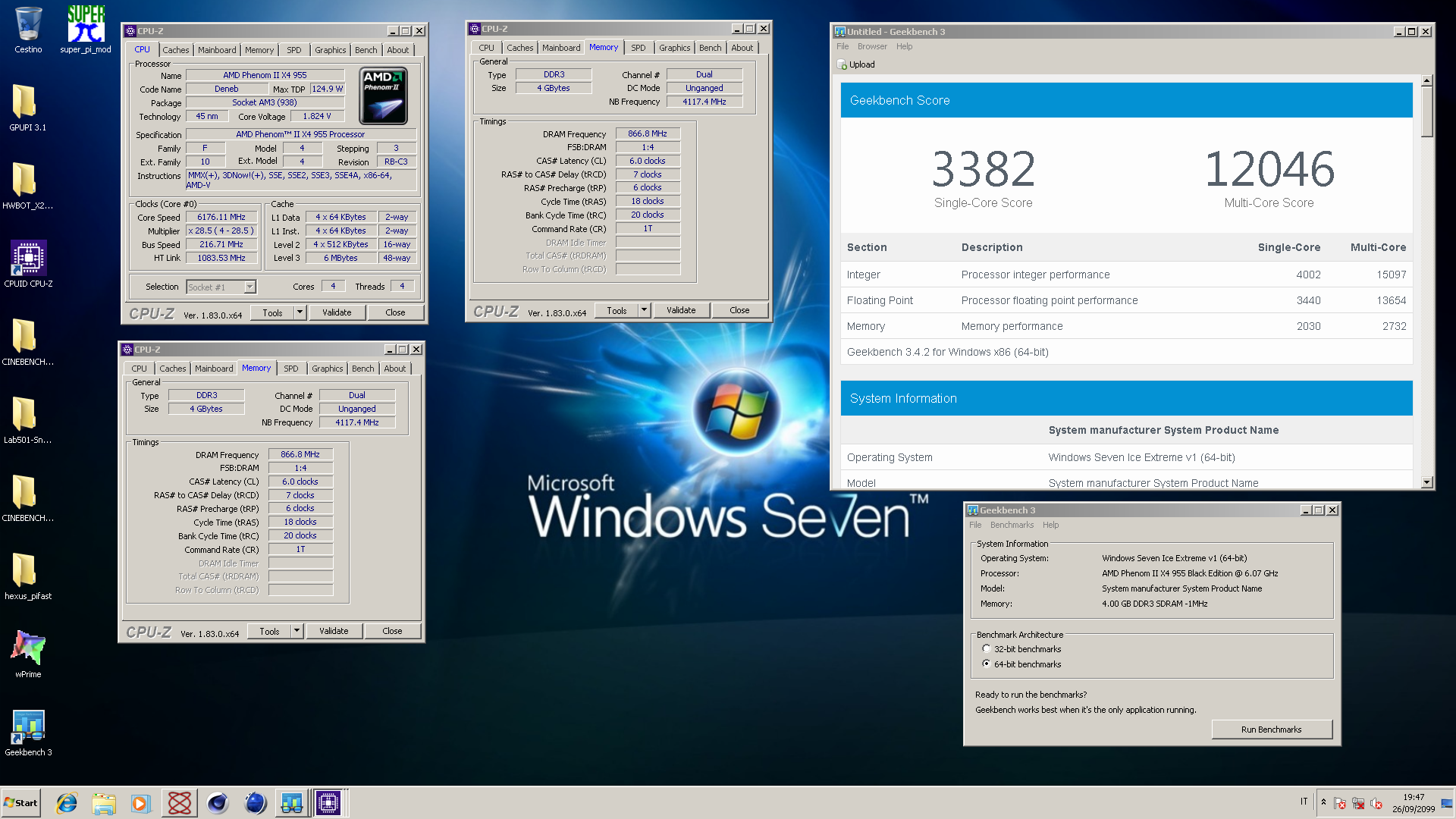Select 64-bit benchmarks radio option
The image size is (1456, 819).
coord(987,664)
